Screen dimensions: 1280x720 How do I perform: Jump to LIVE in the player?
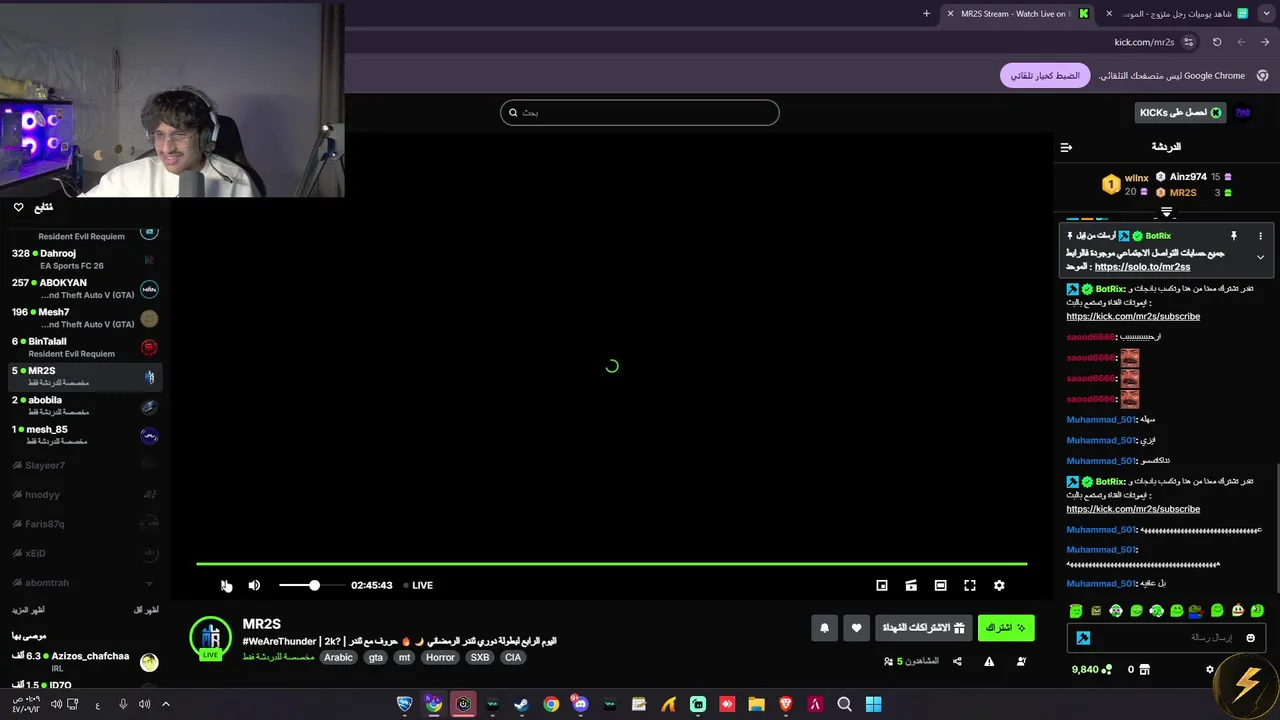coord(418,585)
